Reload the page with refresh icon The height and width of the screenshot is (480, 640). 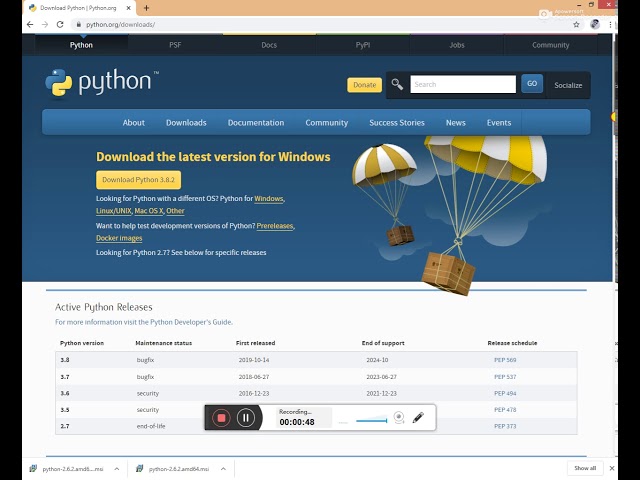[60, 24]
